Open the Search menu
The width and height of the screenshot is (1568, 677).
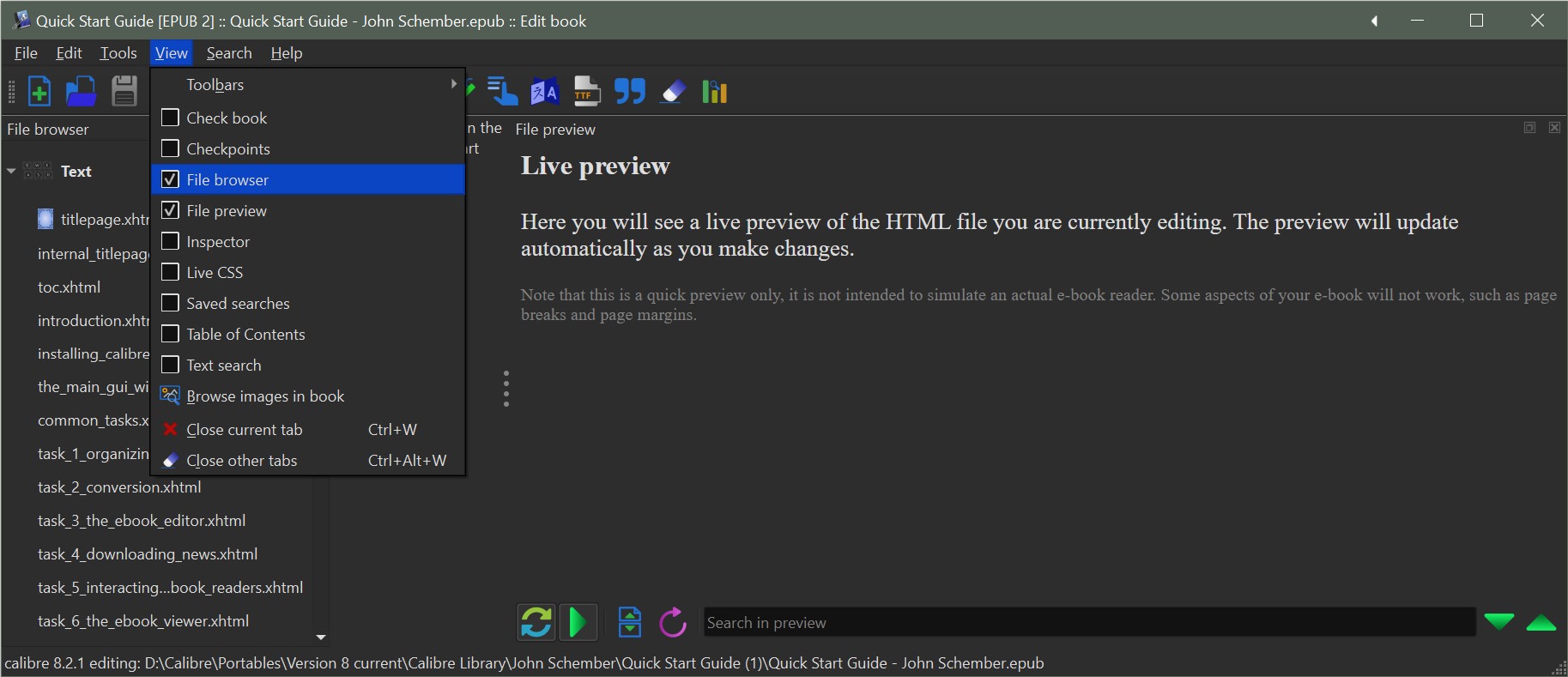[x=229, y=53]
